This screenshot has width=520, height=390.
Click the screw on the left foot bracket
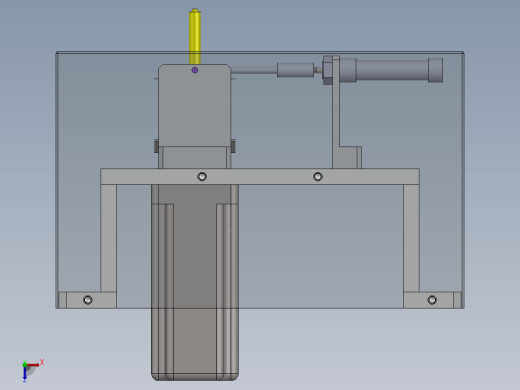click(88, 300)
